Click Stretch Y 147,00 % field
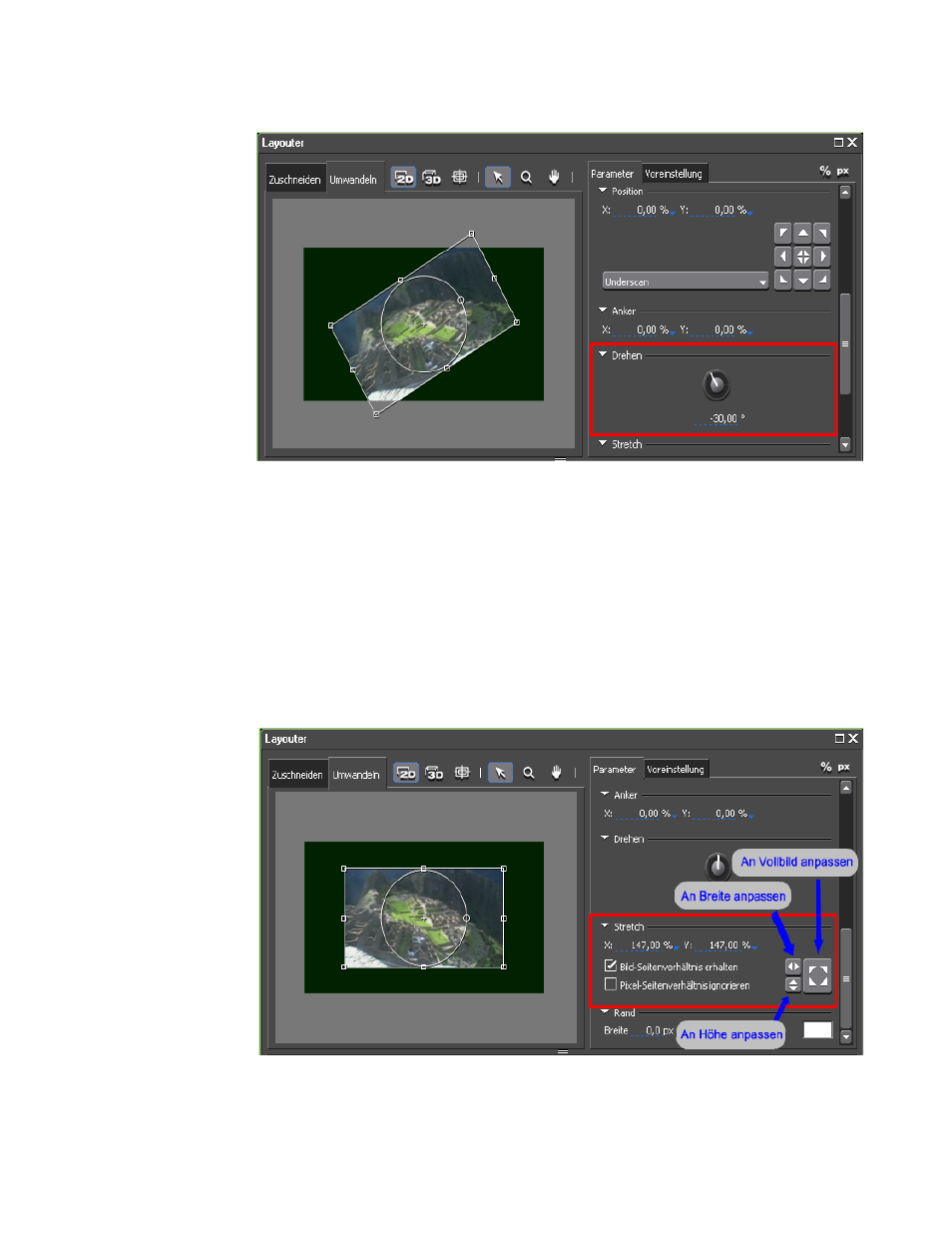This screenshot has width=952, height=1233. pyautogui.click(x=726, y=945)
